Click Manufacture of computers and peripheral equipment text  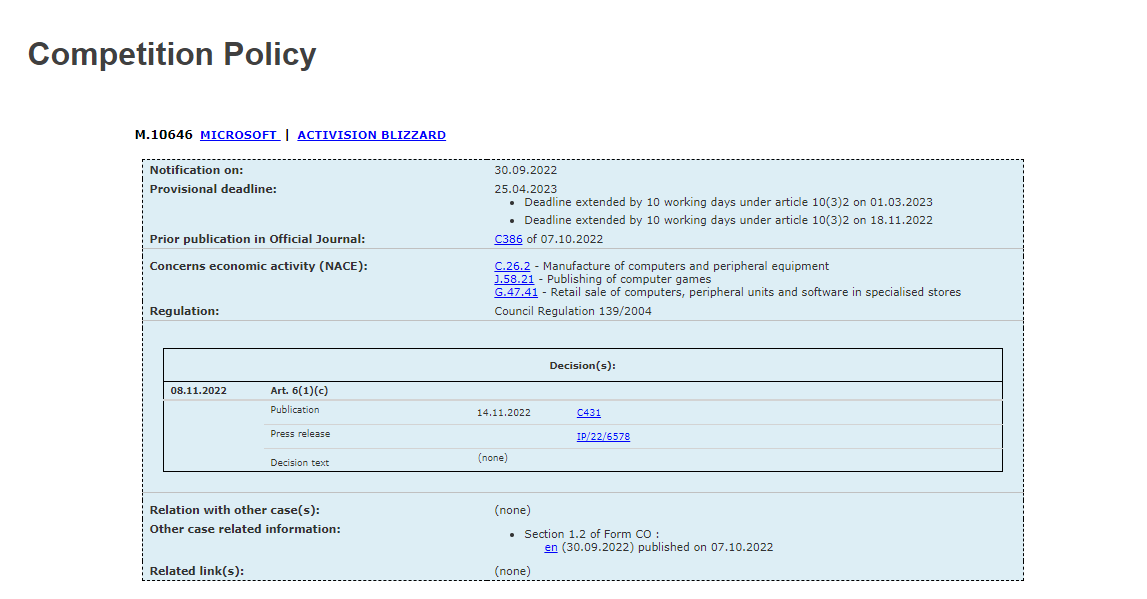click(x=686, y=266)
